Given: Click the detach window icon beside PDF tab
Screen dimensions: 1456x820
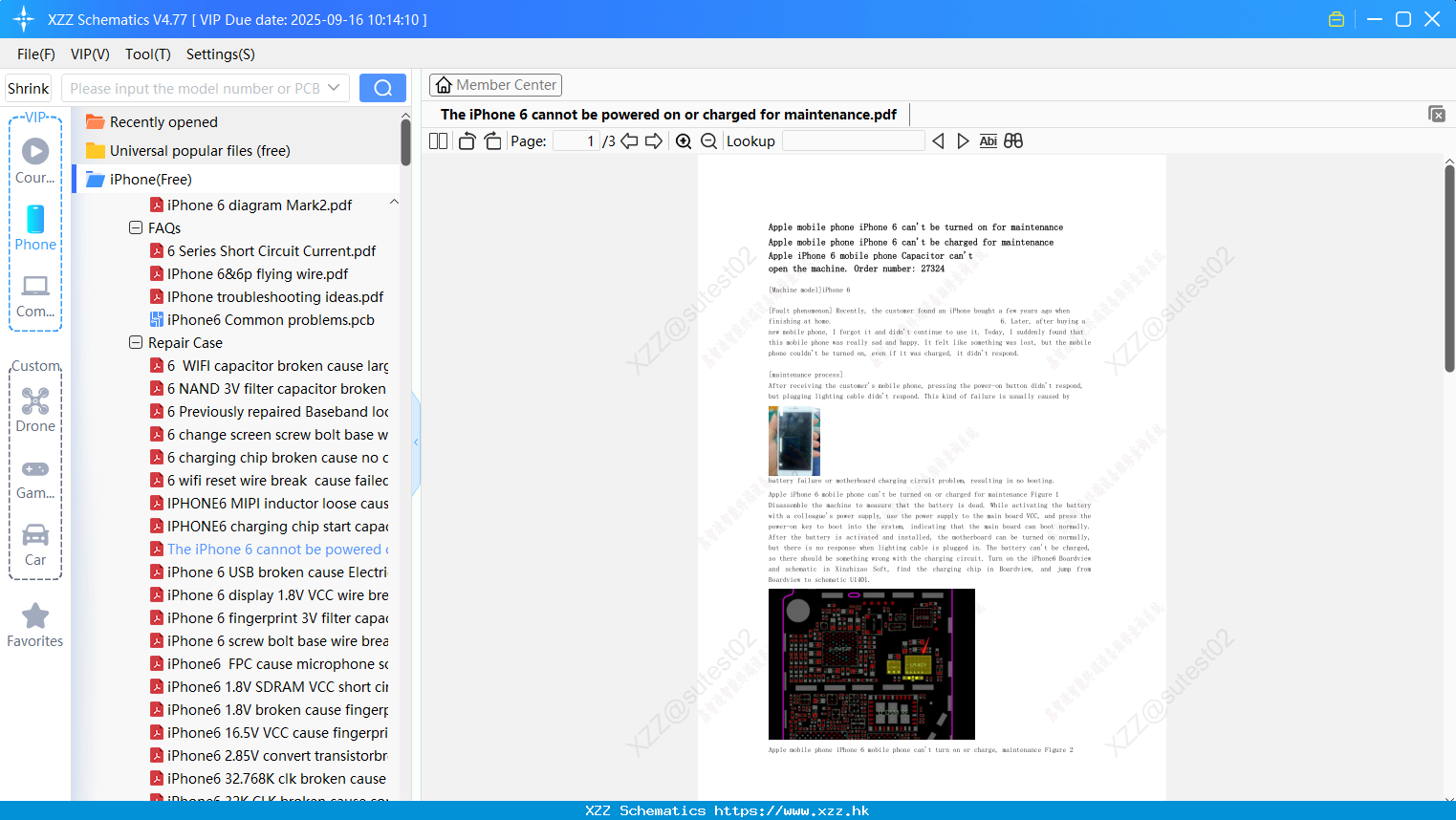Looking at the screenshot, I should (x=1437, y=114).
